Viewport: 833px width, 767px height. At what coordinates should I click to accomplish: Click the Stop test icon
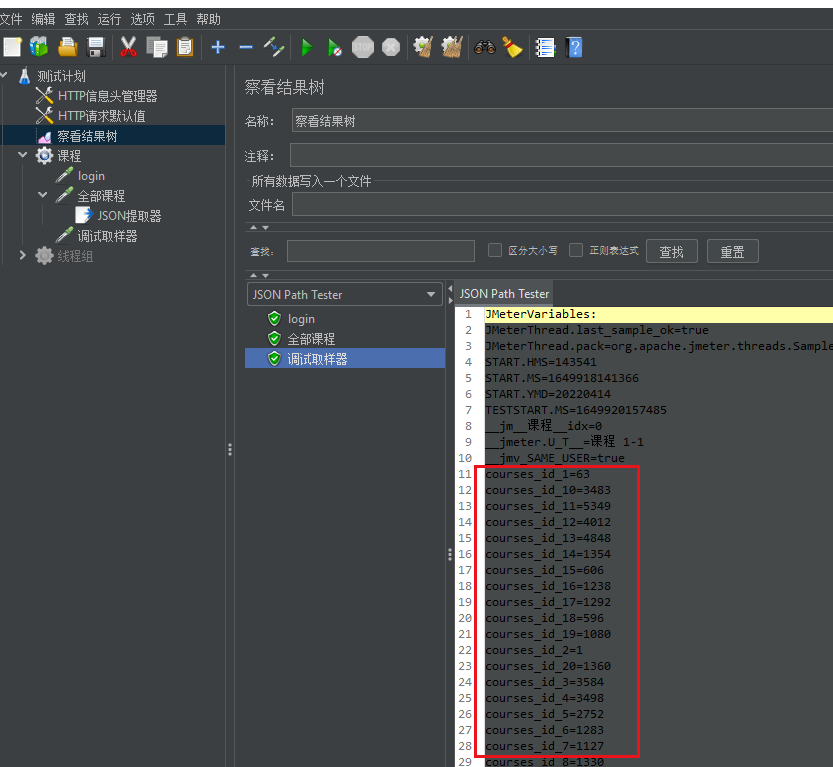[x=363, y=47]
